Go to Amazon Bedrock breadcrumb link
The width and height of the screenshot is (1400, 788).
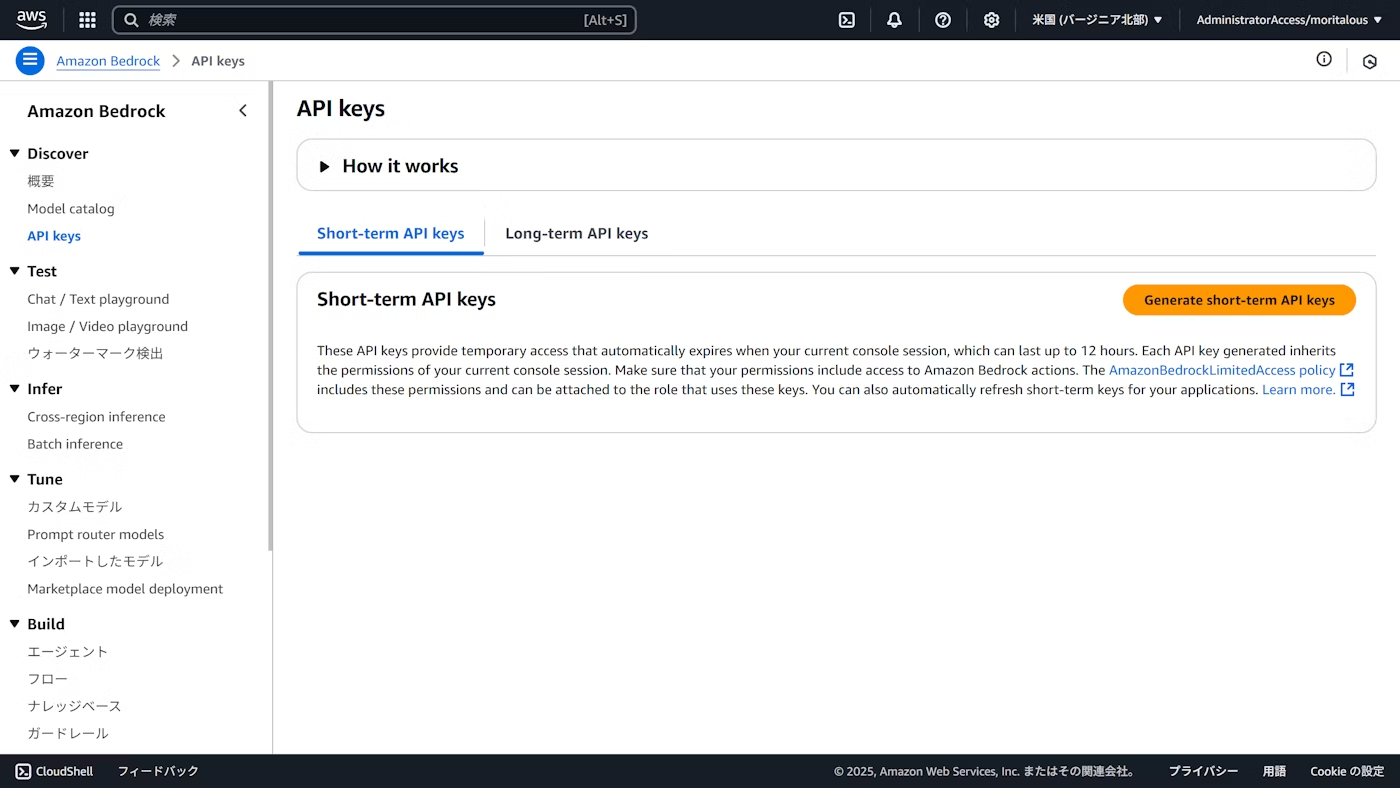108,61
